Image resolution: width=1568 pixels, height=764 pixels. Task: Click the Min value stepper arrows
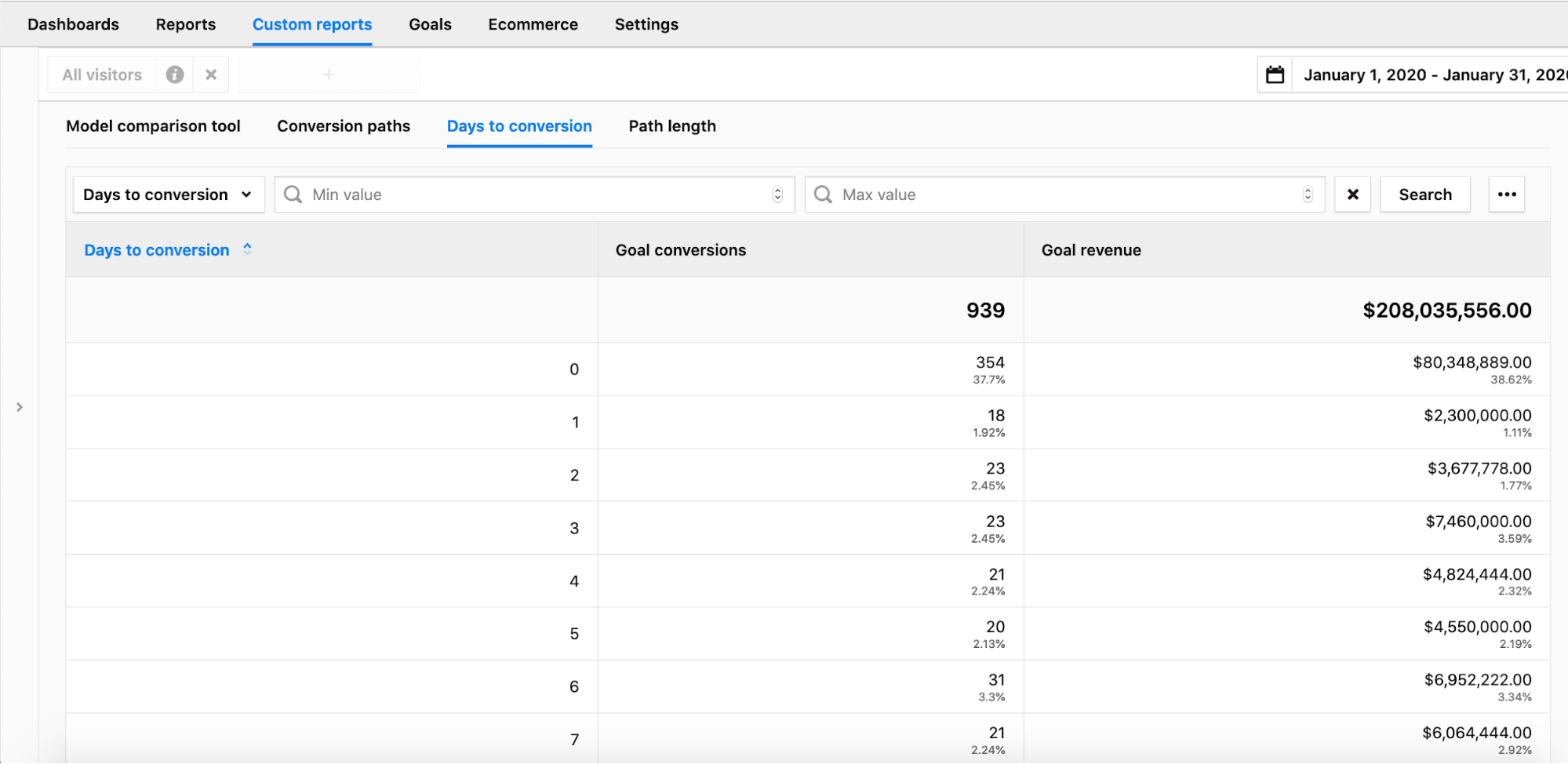pos(777,195)
